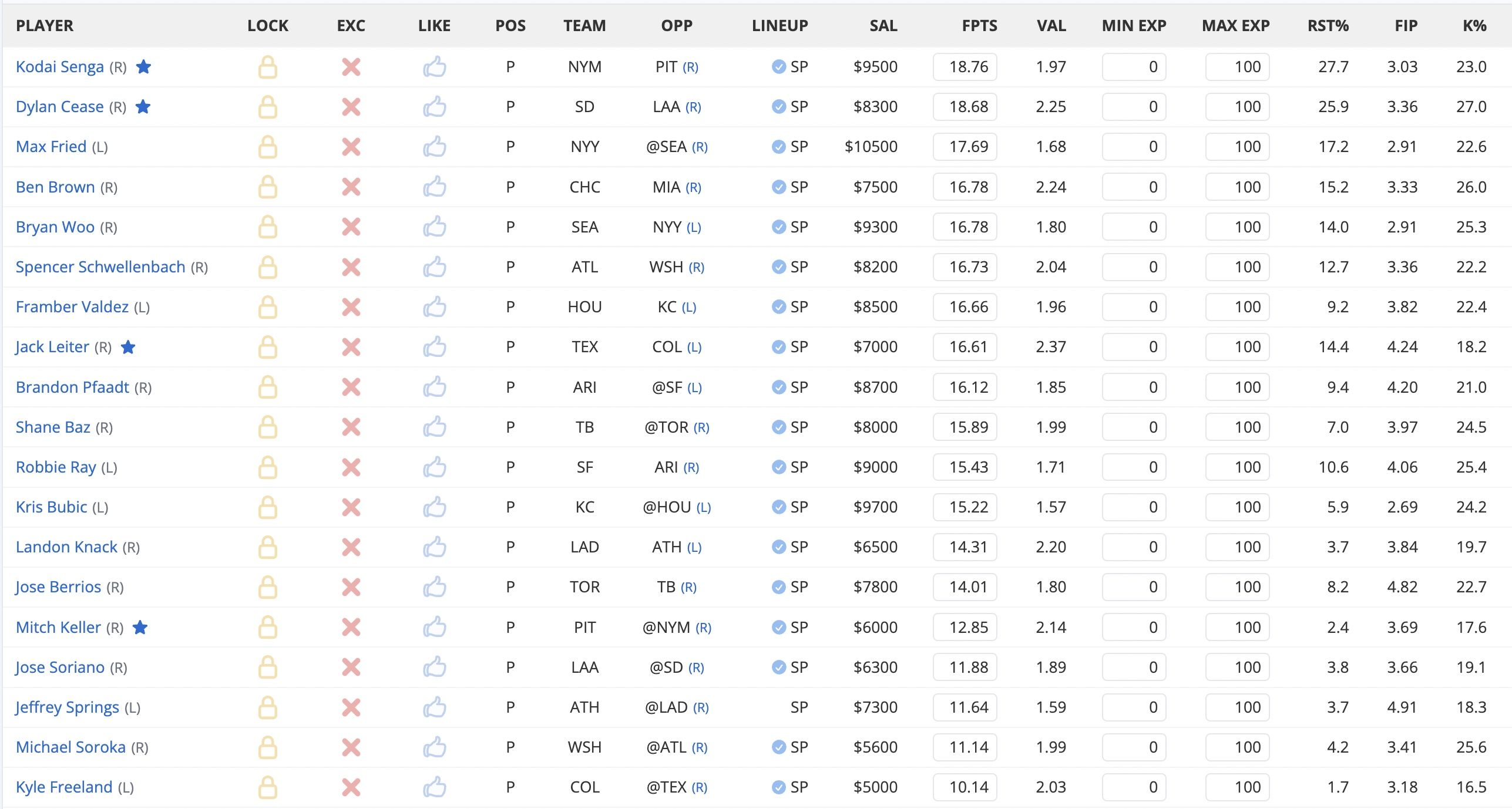1512x809 pixels.
Task: Sort by LINEUP column header
Action: [780, 26]
